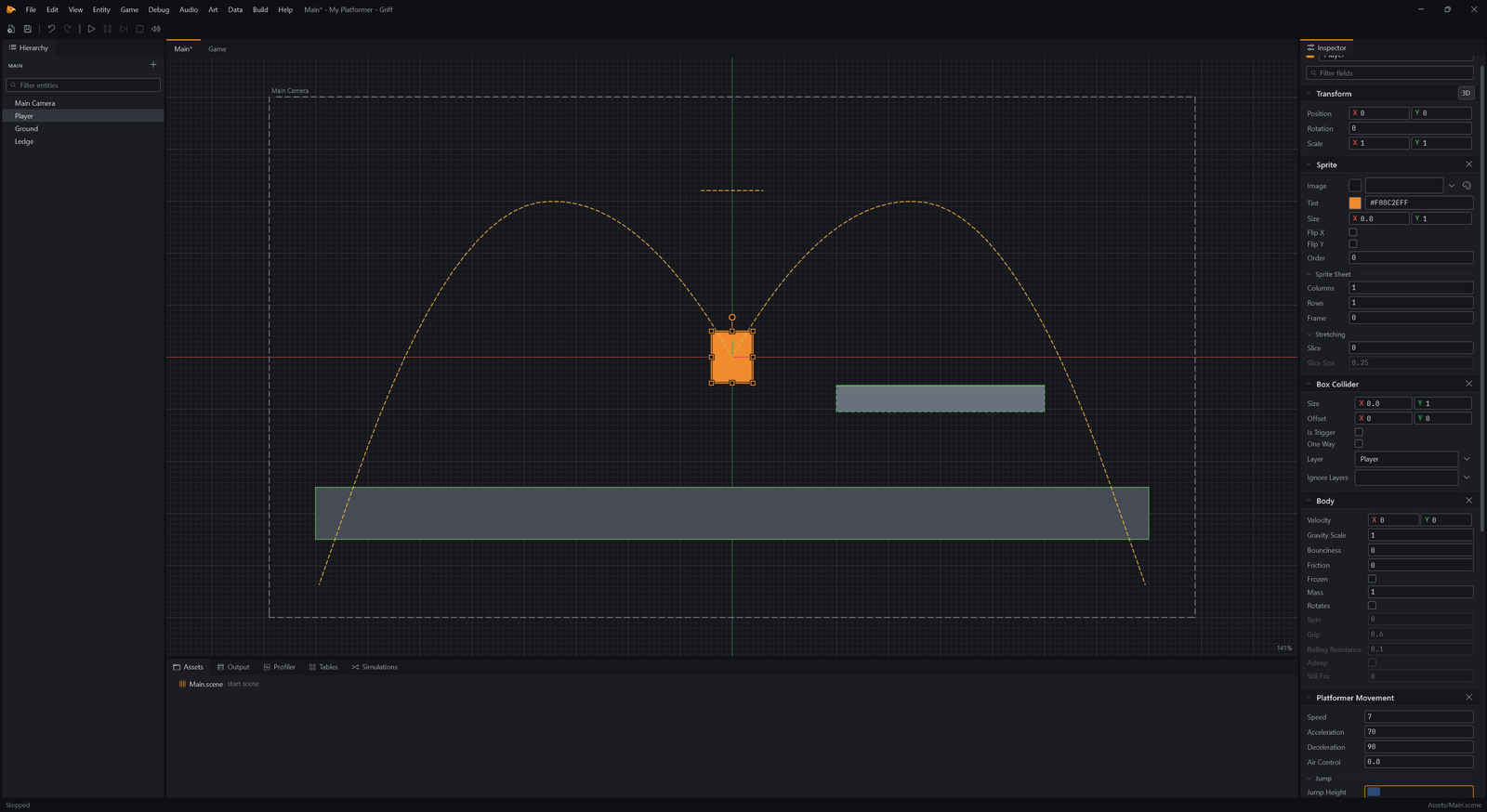Switch to the Profiler tab
The width and height of the screenshot is (1487, 812).
[x=279, y=667]
